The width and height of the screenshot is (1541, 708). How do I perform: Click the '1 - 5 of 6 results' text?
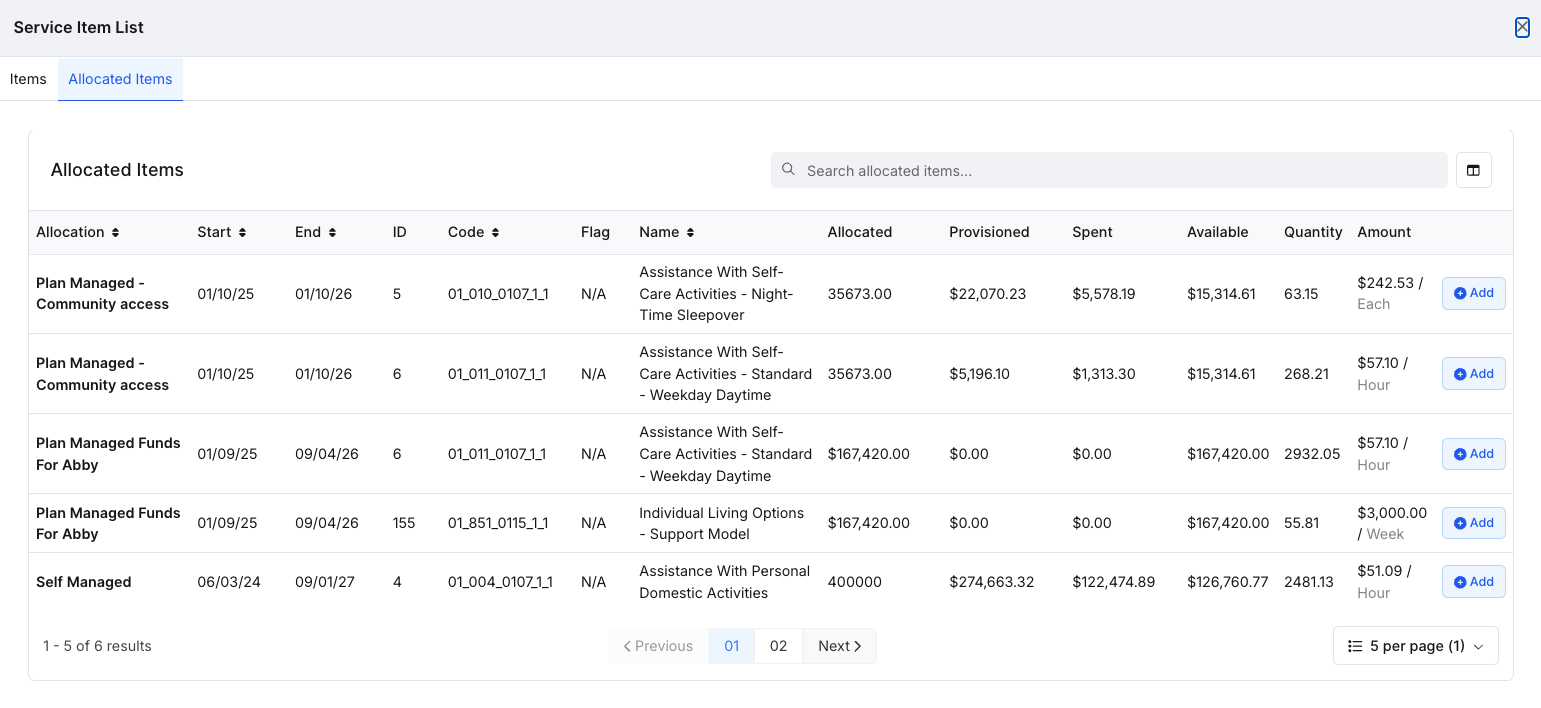[x=97, y=646]
